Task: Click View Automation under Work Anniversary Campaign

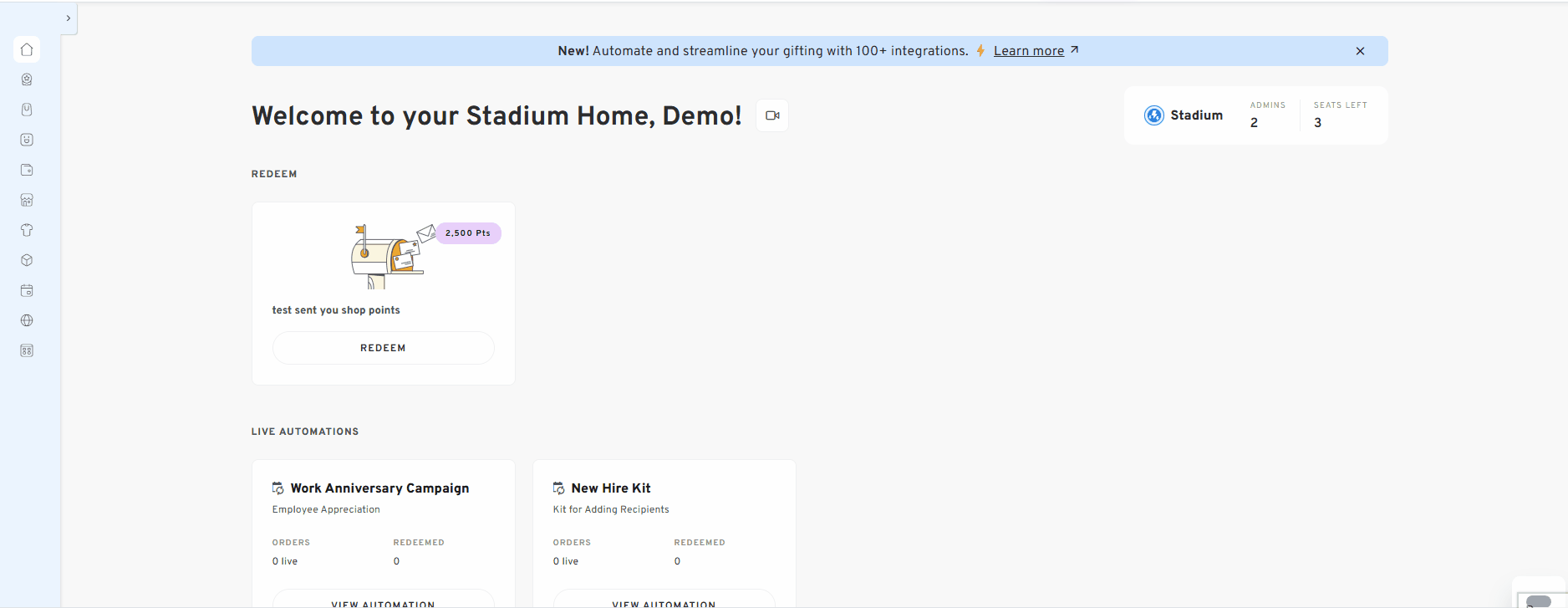Action: tap(383, 600)
